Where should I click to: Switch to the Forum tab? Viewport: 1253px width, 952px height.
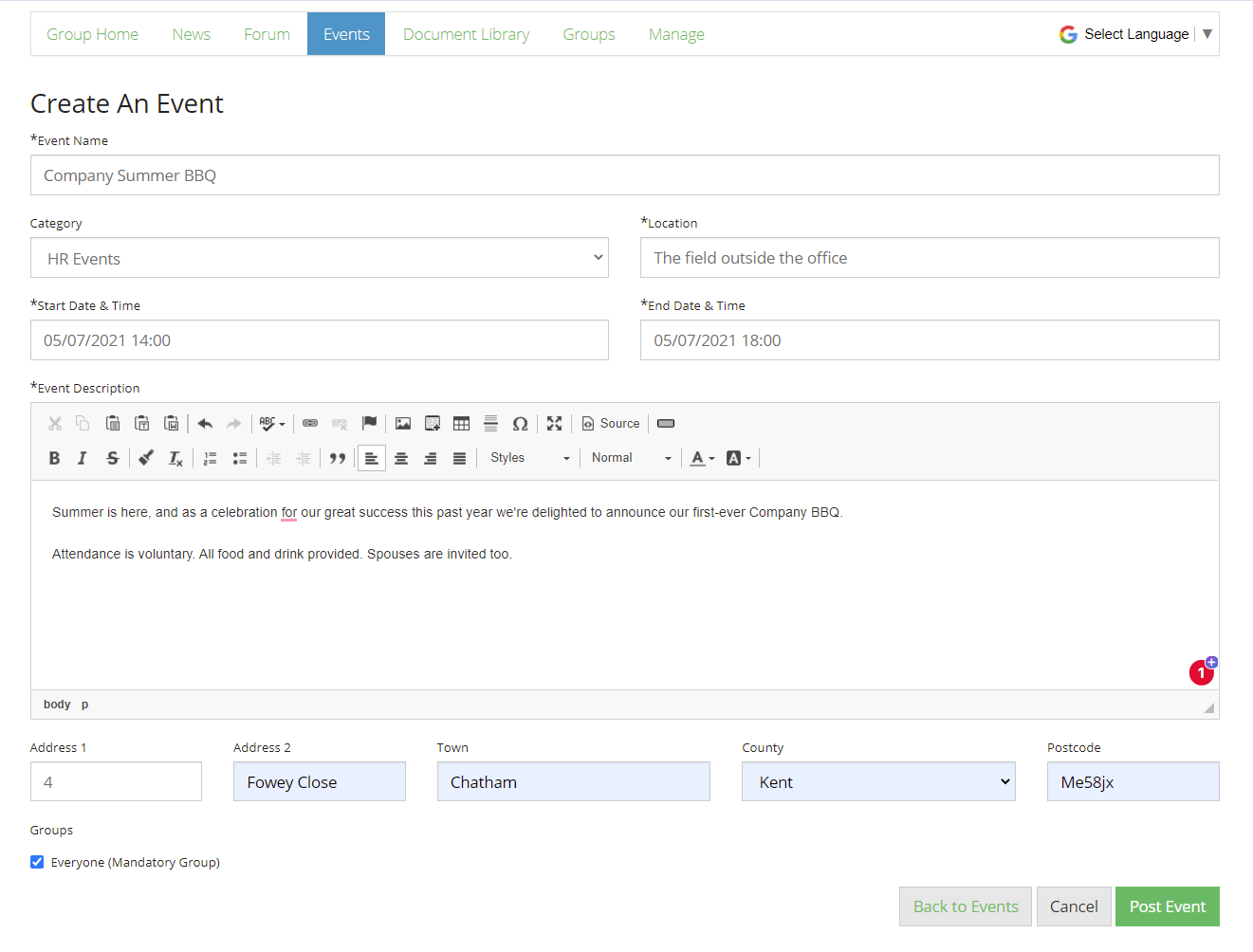(x=267, y=33)
